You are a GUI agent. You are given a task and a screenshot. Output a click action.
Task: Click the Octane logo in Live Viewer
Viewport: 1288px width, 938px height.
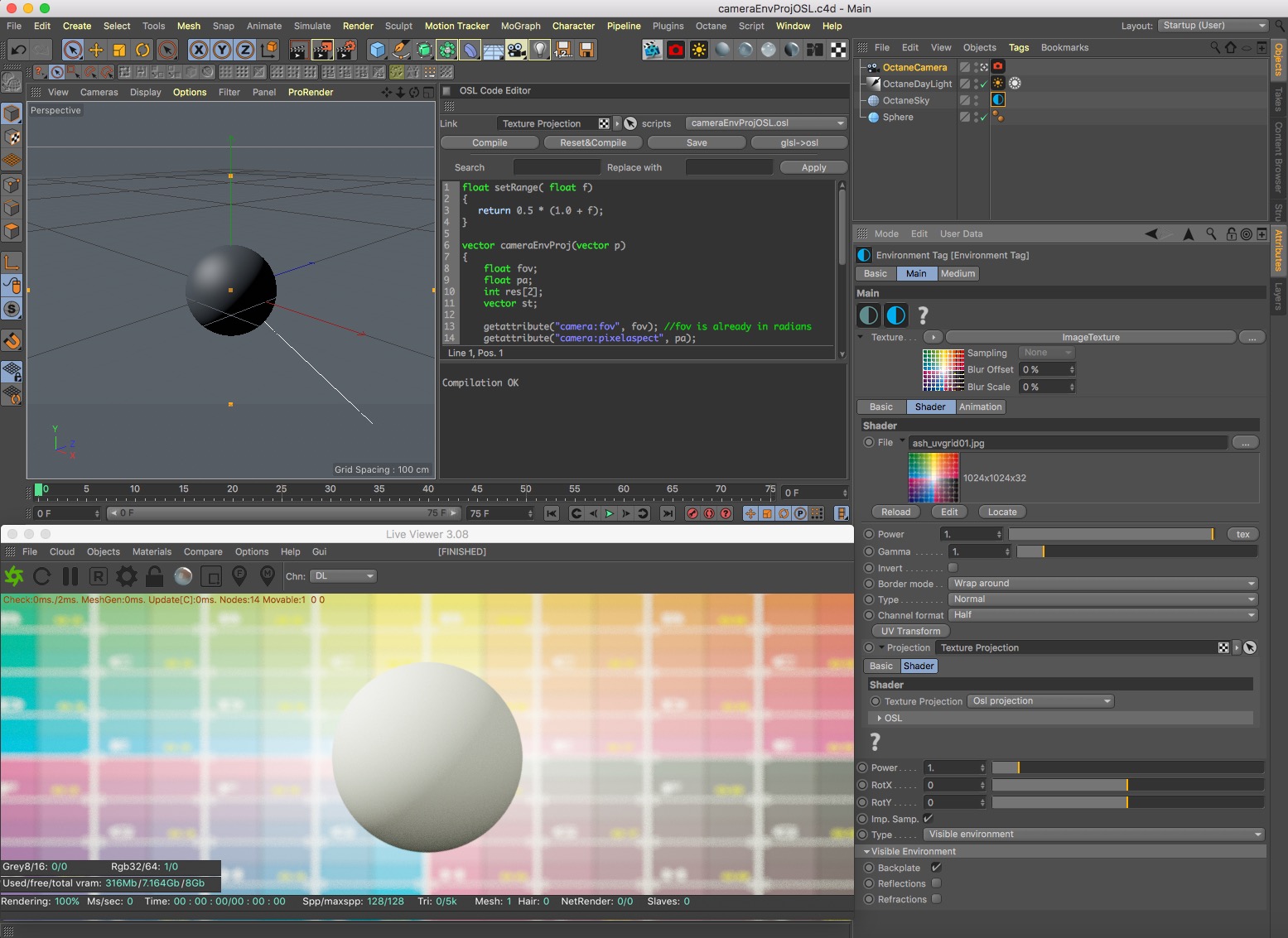pyautogui.click(x=14, y=576)
